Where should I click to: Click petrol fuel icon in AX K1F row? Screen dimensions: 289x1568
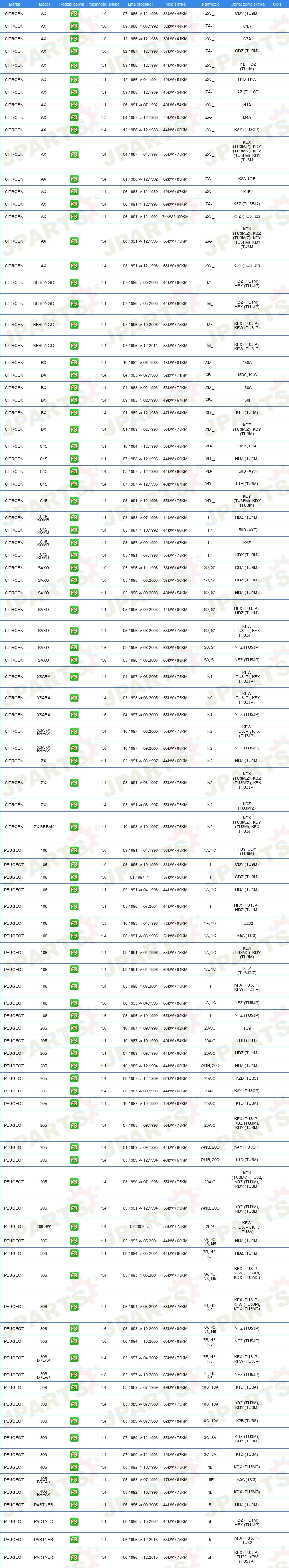[74, 192]
